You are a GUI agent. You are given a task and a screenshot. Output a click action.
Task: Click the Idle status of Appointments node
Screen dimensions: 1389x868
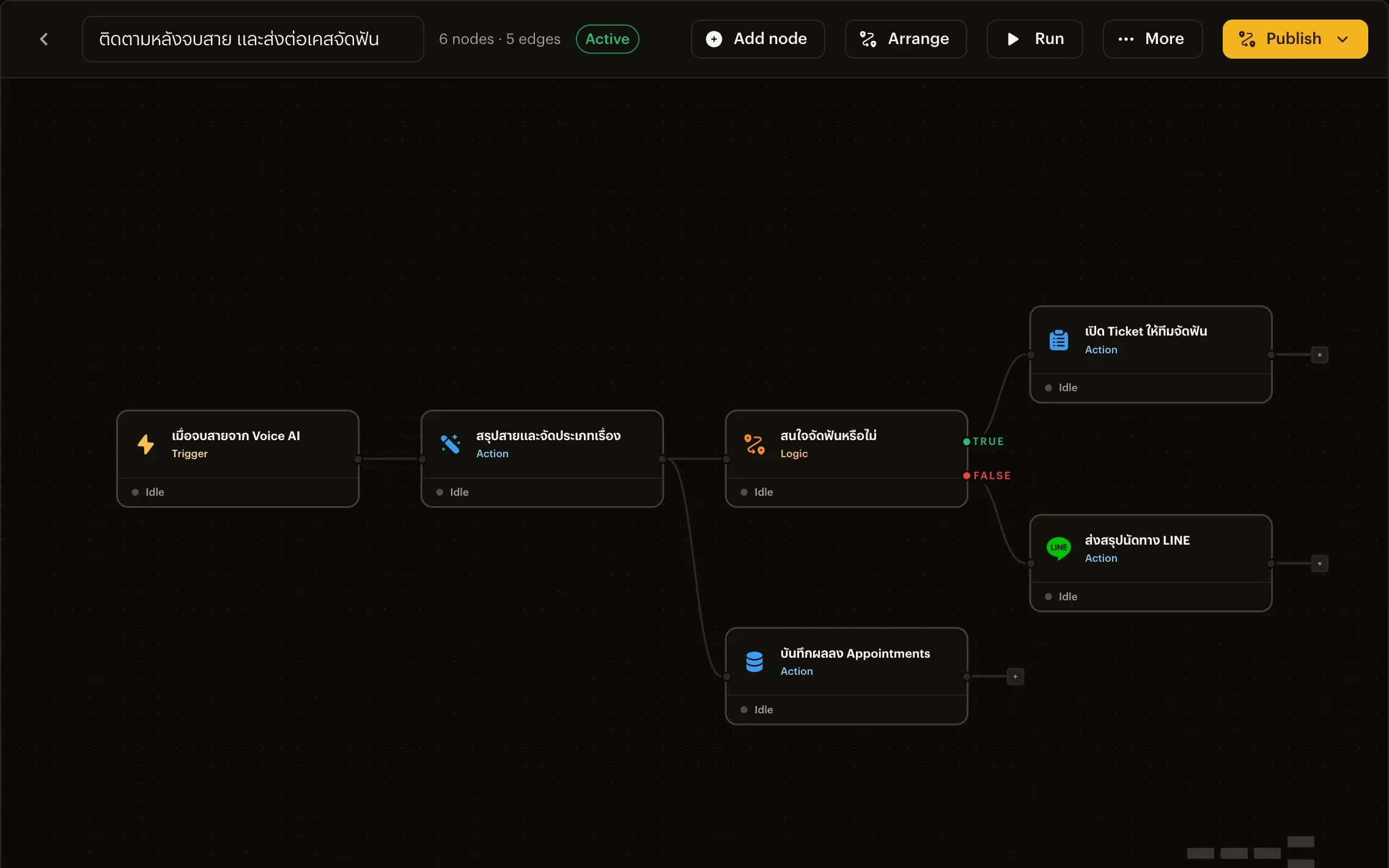(757, 710)
